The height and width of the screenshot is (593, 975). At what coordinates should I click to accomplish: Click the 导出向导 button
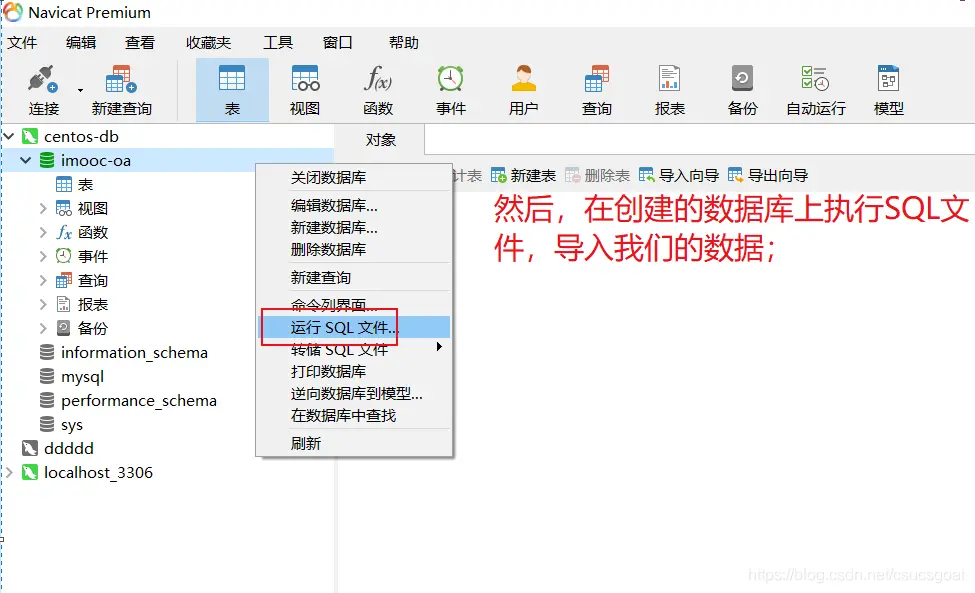coord(767,175)
